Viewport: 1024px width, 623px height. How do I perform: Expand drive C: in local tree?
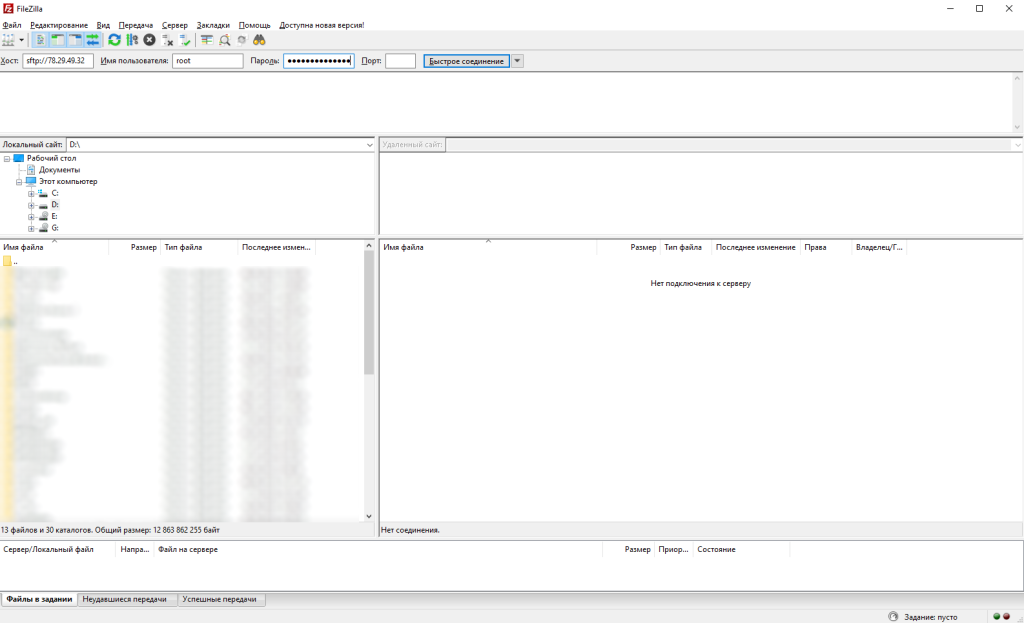point(31,194)
